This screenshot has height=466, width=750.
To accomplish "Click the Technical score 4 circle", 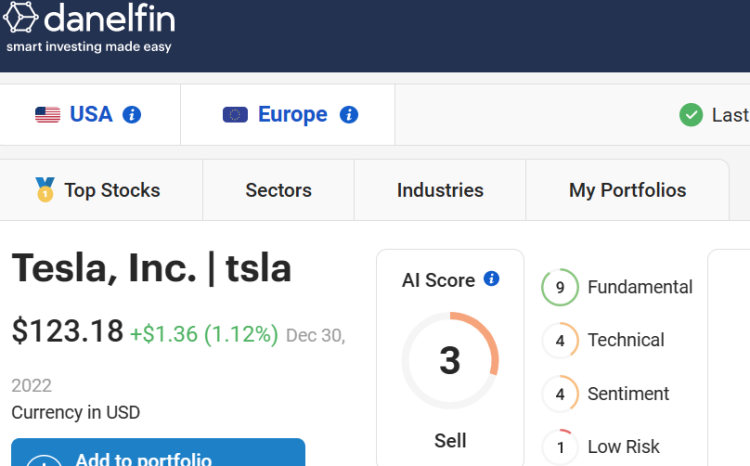I will tap(560, 341).
